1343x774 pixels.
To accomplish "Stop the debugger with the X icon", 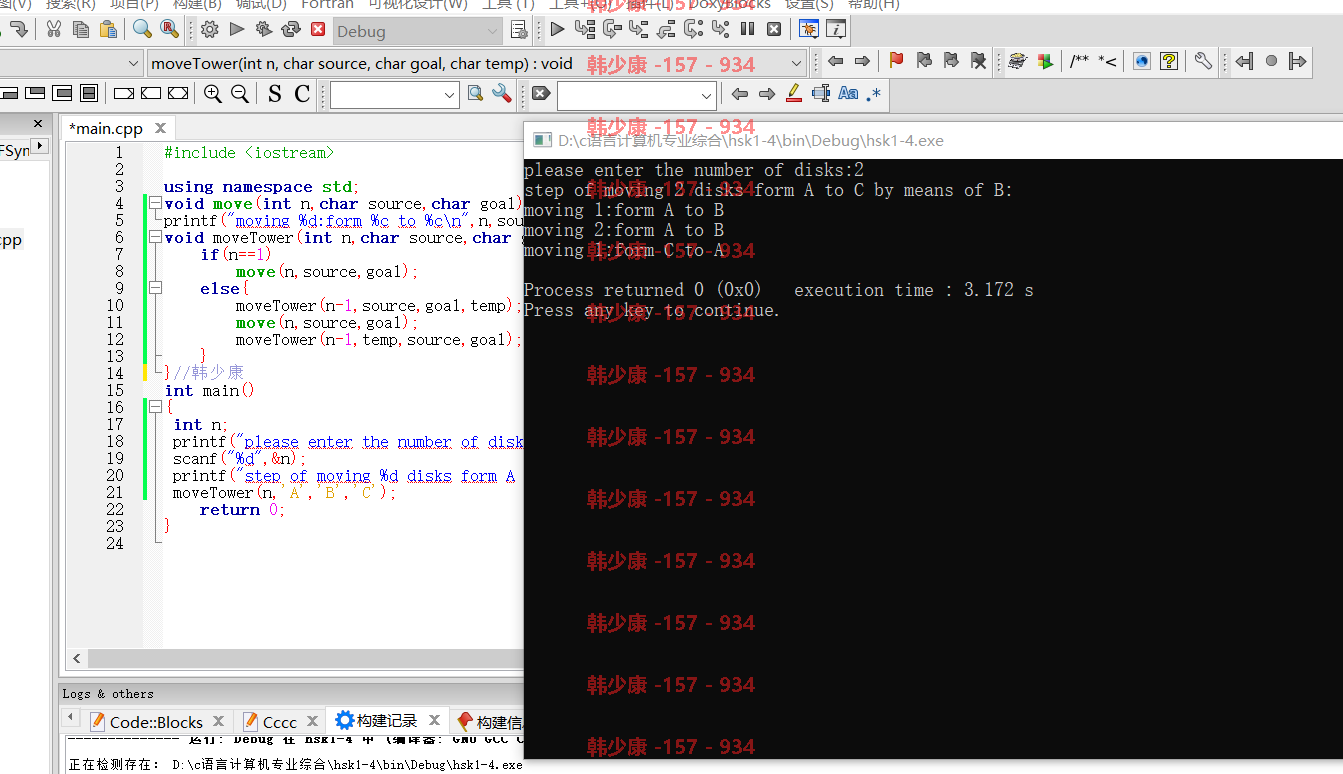I will point(774,29).
